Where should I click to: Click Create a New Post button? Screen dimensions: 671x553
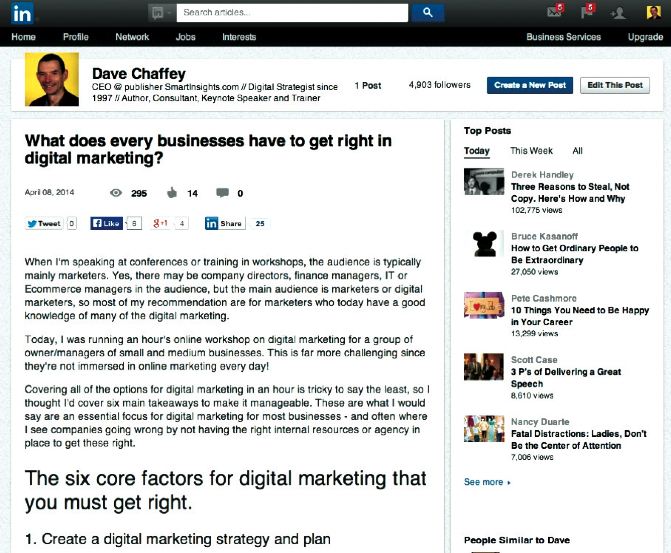click(x=530, y=85)
